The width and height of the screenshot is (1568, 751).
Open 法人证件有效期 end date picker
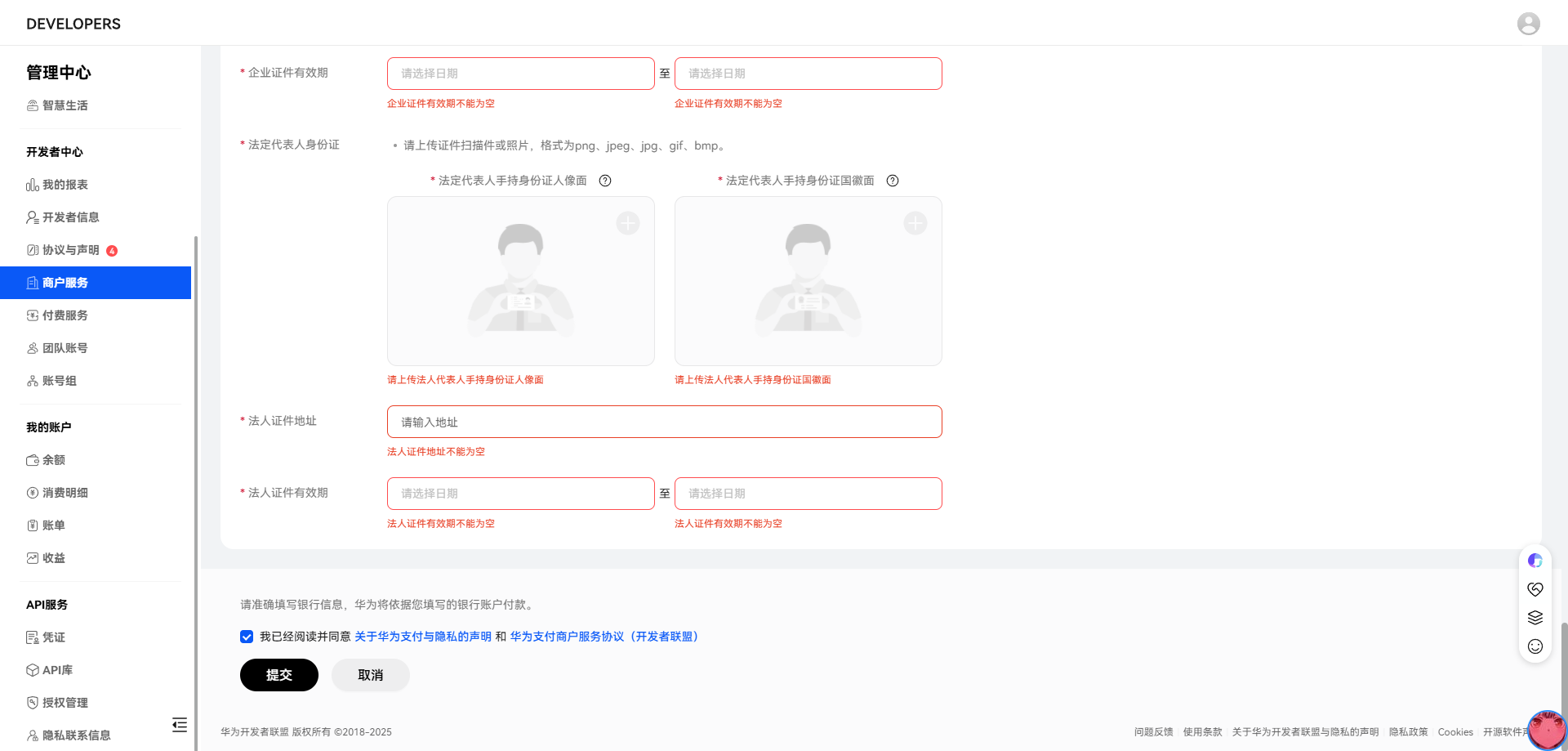point(808,494)
